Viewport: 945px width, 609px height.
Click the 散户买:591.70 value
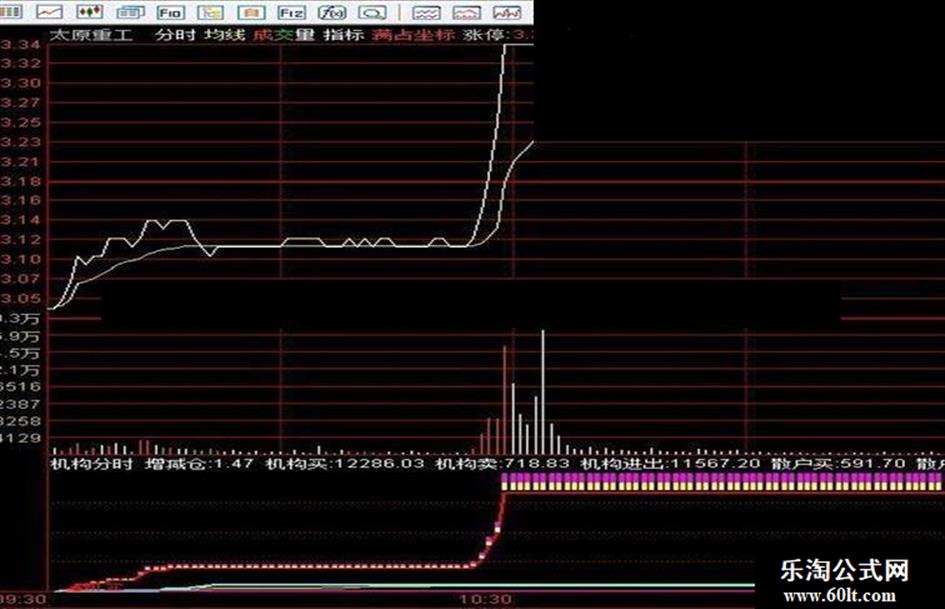tap(838, 464)
